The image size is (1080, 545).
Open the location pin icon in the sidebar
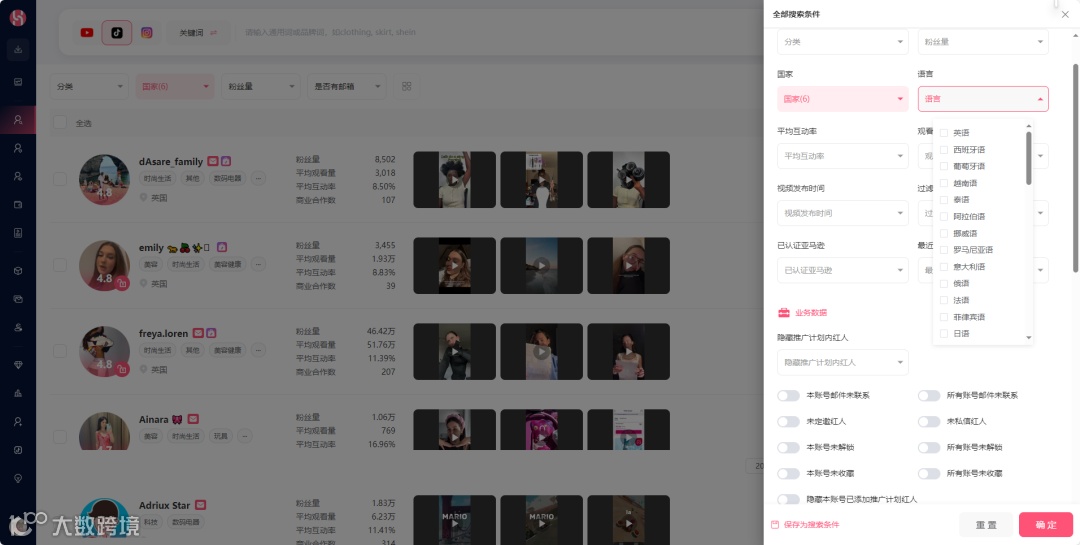click(x=18, y=478)
